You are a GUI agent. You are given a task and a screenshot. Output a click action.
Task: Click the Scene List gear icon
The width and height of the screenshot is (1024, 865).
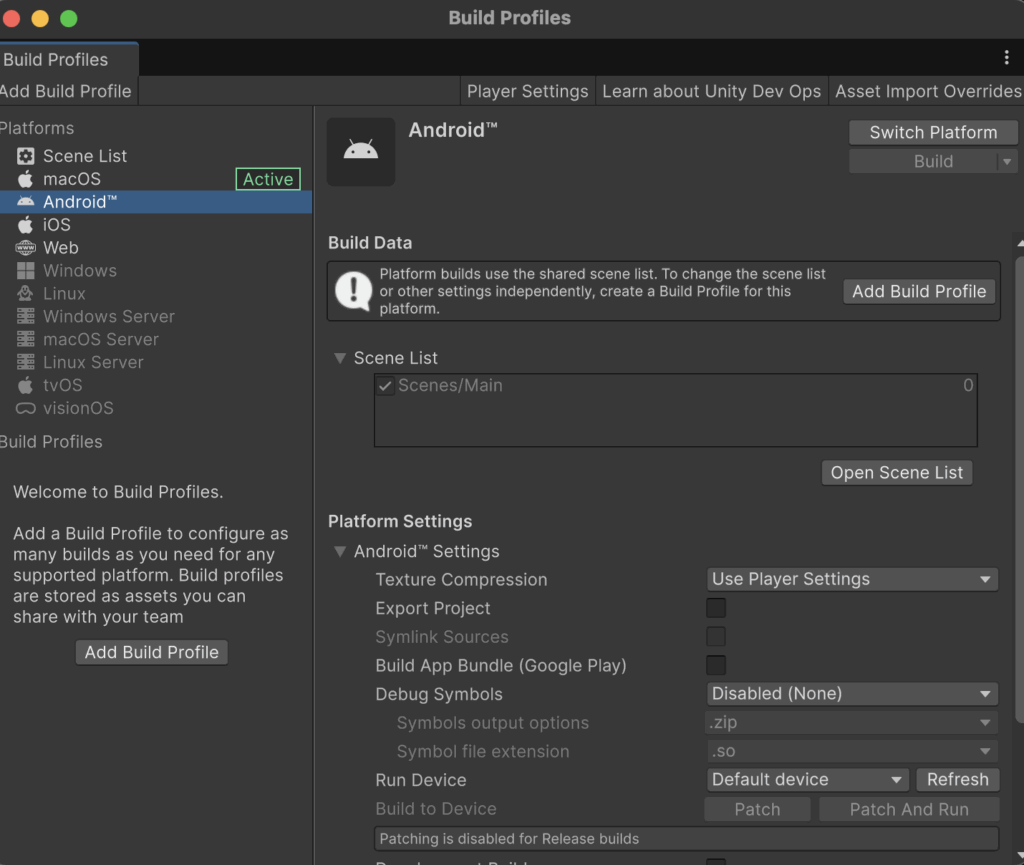point(25,156)
